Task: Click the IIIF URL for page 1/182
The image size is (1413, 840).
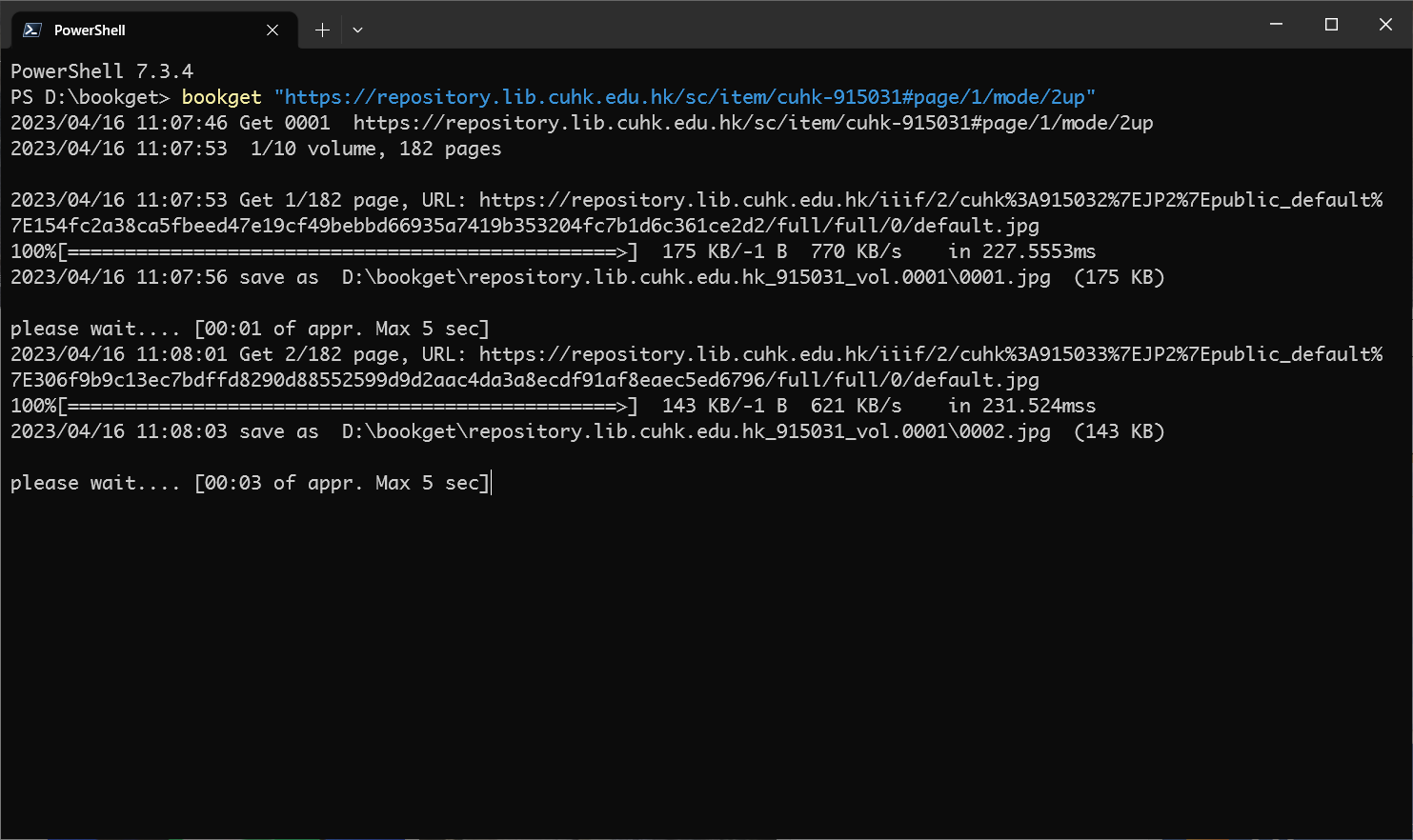Action: pos(696,213)
